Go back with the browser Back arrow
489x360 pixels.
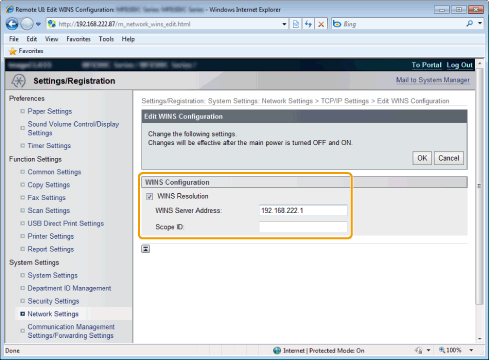(x=12, y=24)
